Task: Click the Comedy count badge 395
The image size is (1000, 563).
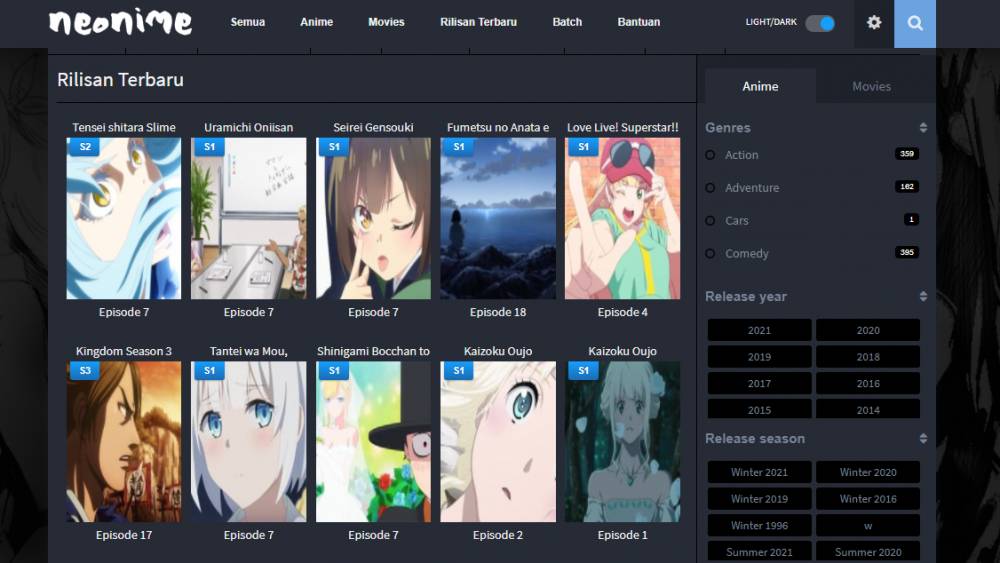Action: pyautogui.click(x=907, y=252)
